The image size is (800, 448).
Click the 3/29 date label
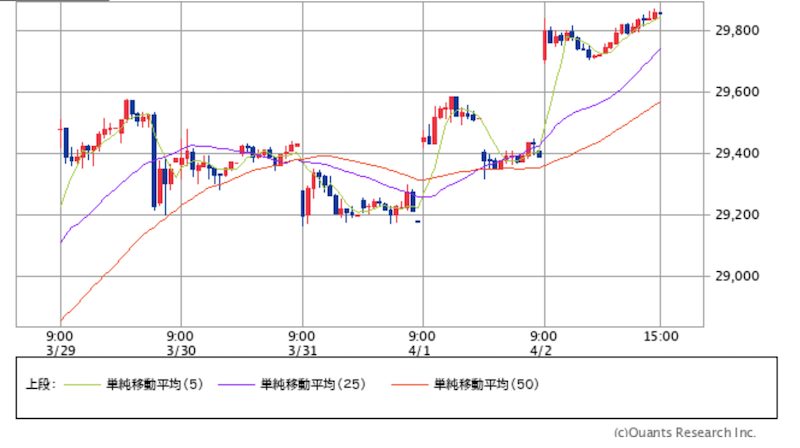coord(61,351)
